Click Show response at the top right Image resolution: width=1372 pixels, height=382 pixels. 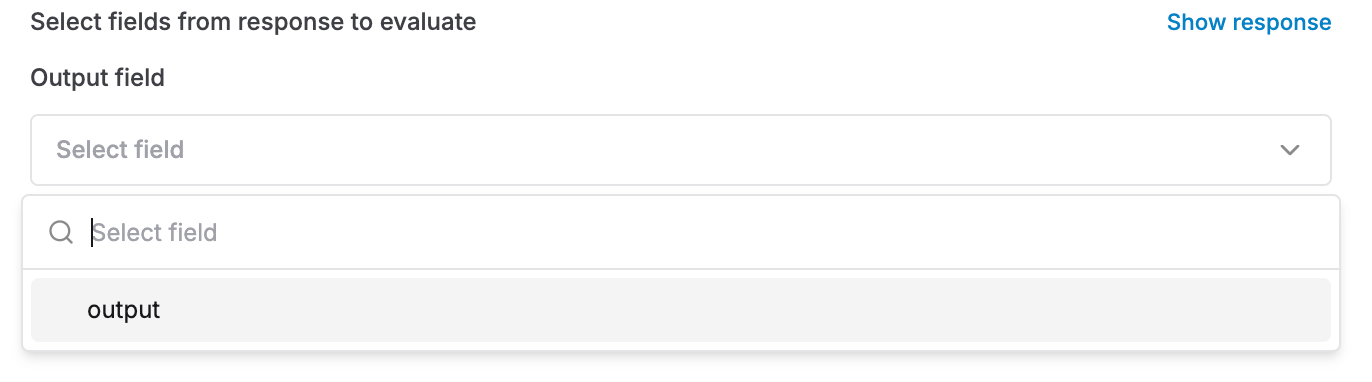pyautogui.click(x=1249, y=22)
